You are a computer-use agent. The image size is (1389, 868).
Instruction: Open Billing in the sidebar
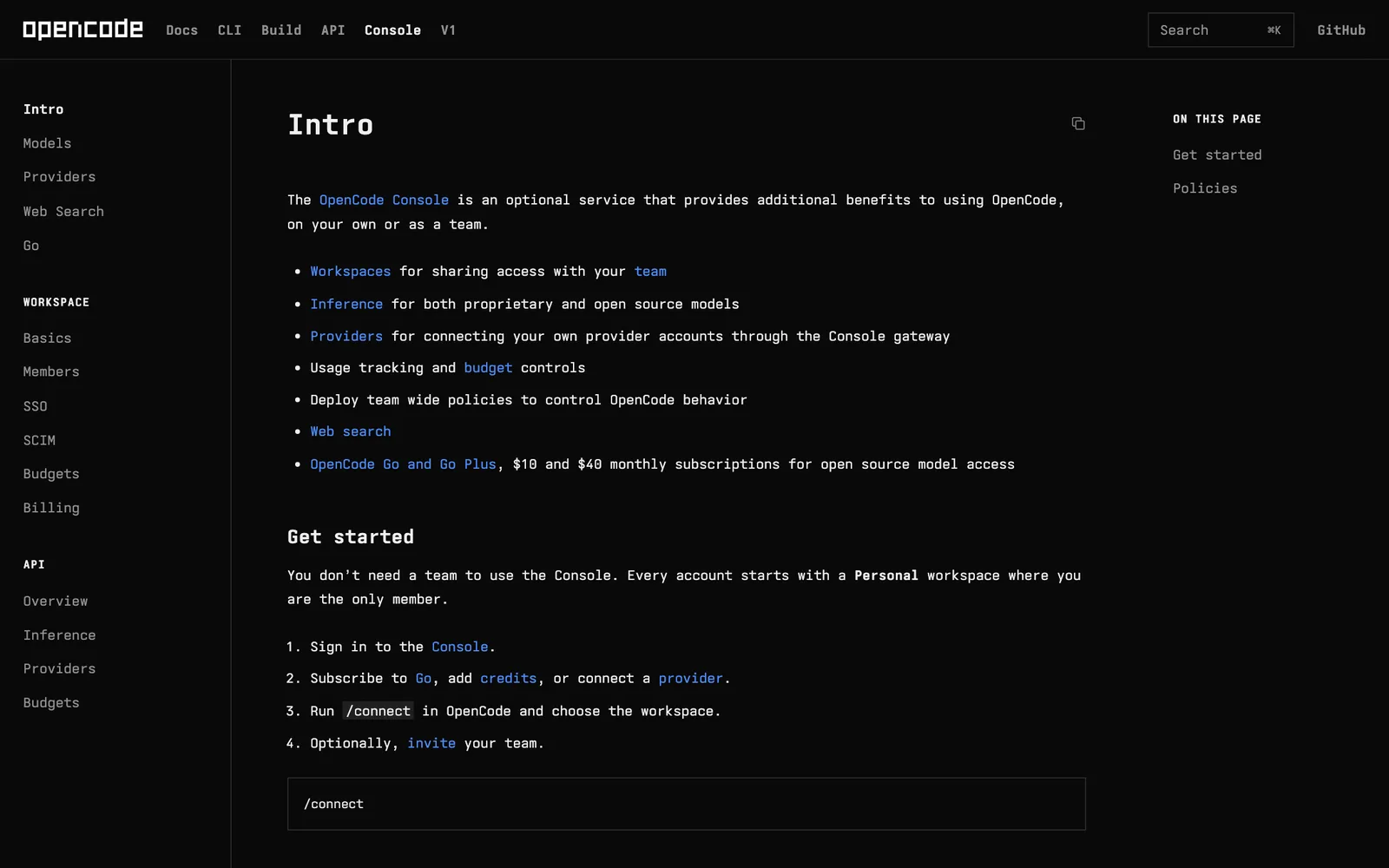(x=51, y=508)
